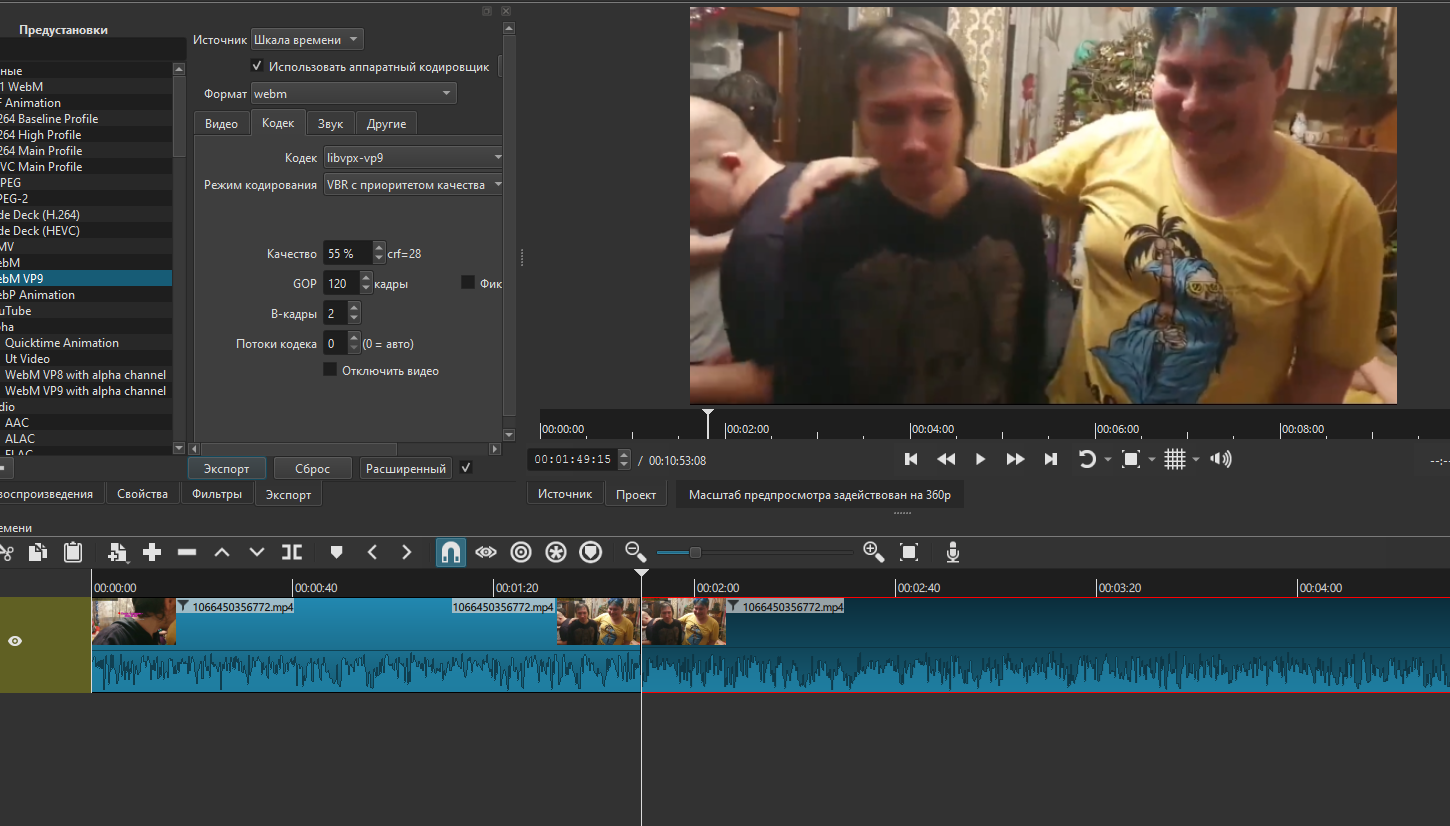
Task: Open the 'Источник' dropdown (Шкала времени)
Action: [x=307, y=40]
